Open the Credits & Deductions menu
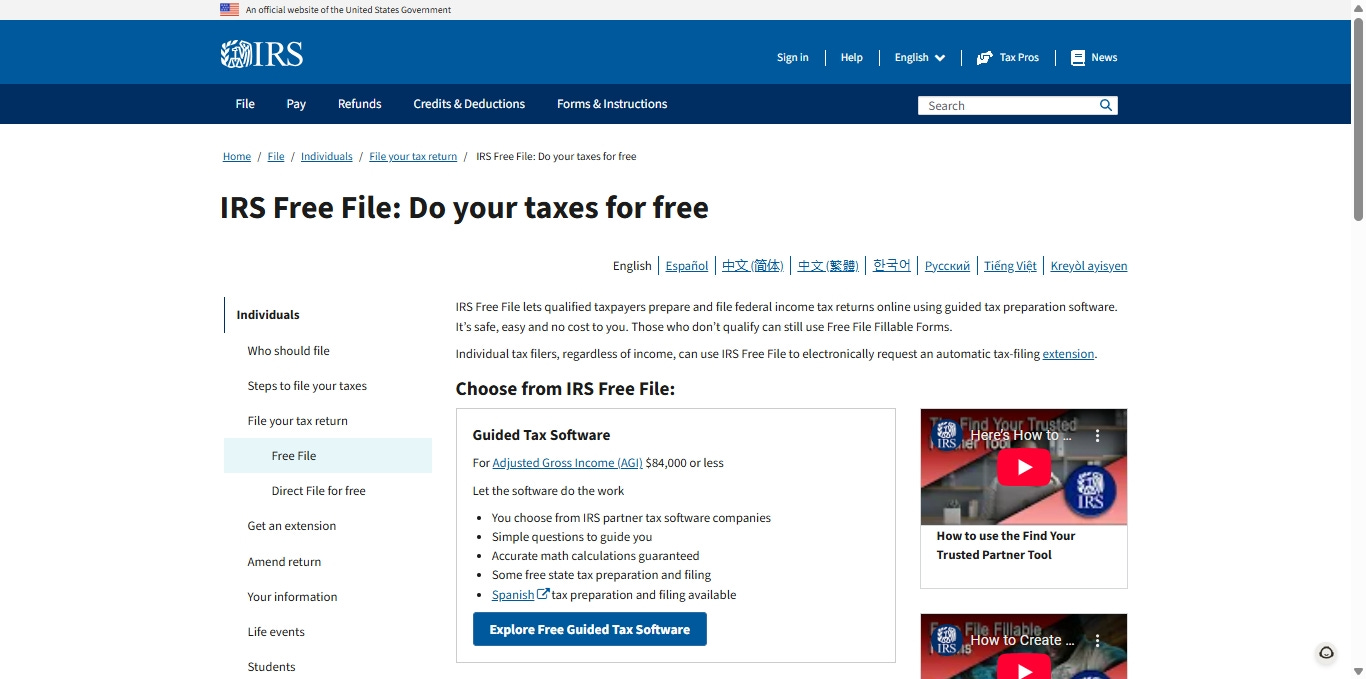The width and height of the screenshot is (1366, 679). [x=469, y=104]
